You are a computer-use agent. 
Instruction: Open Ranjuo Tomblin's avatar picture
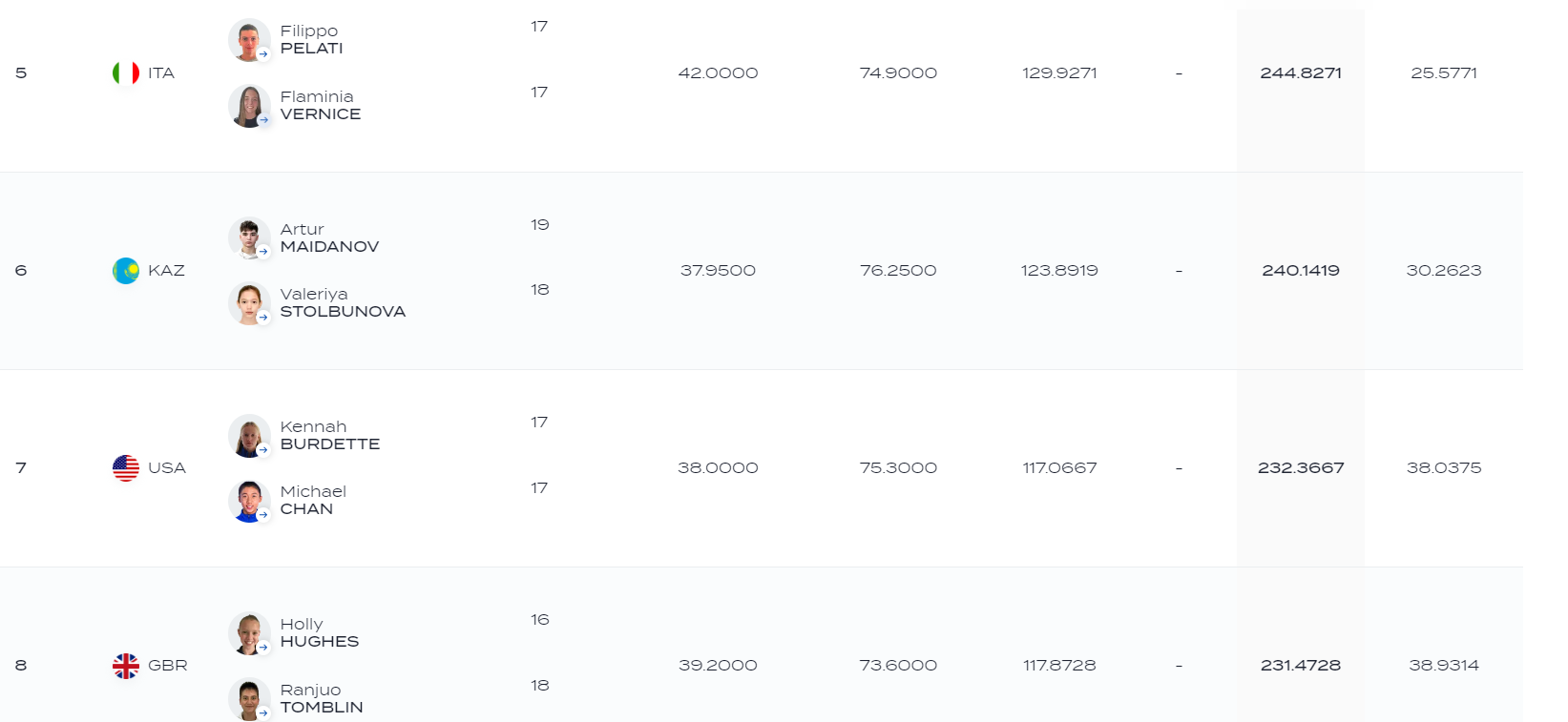tap(249, 699)
